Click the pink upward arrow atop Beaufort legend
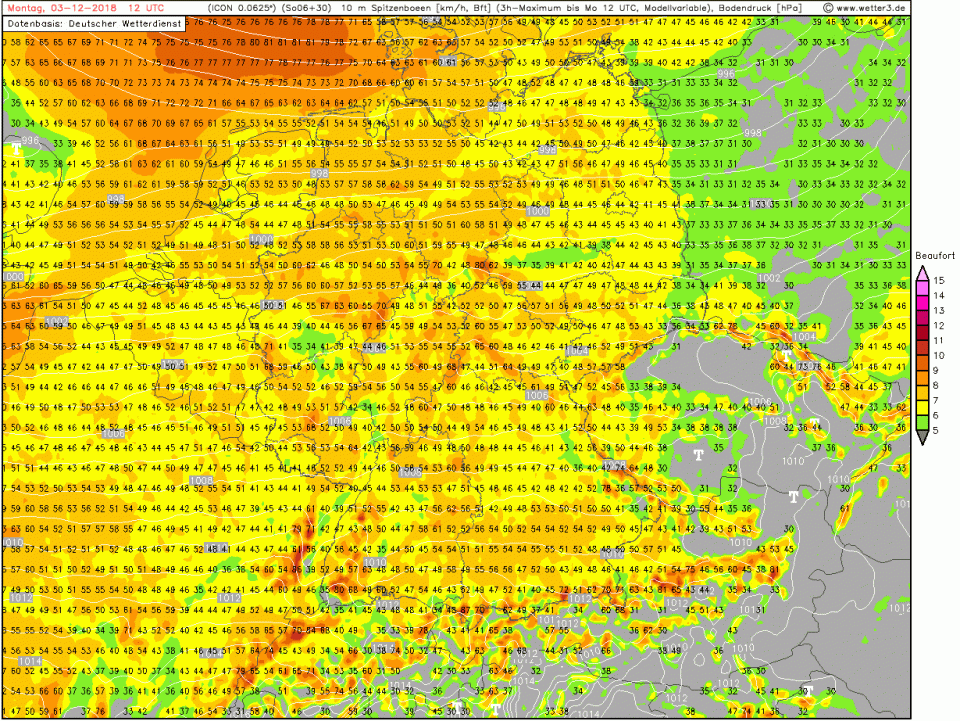 (x=922, y=270)
